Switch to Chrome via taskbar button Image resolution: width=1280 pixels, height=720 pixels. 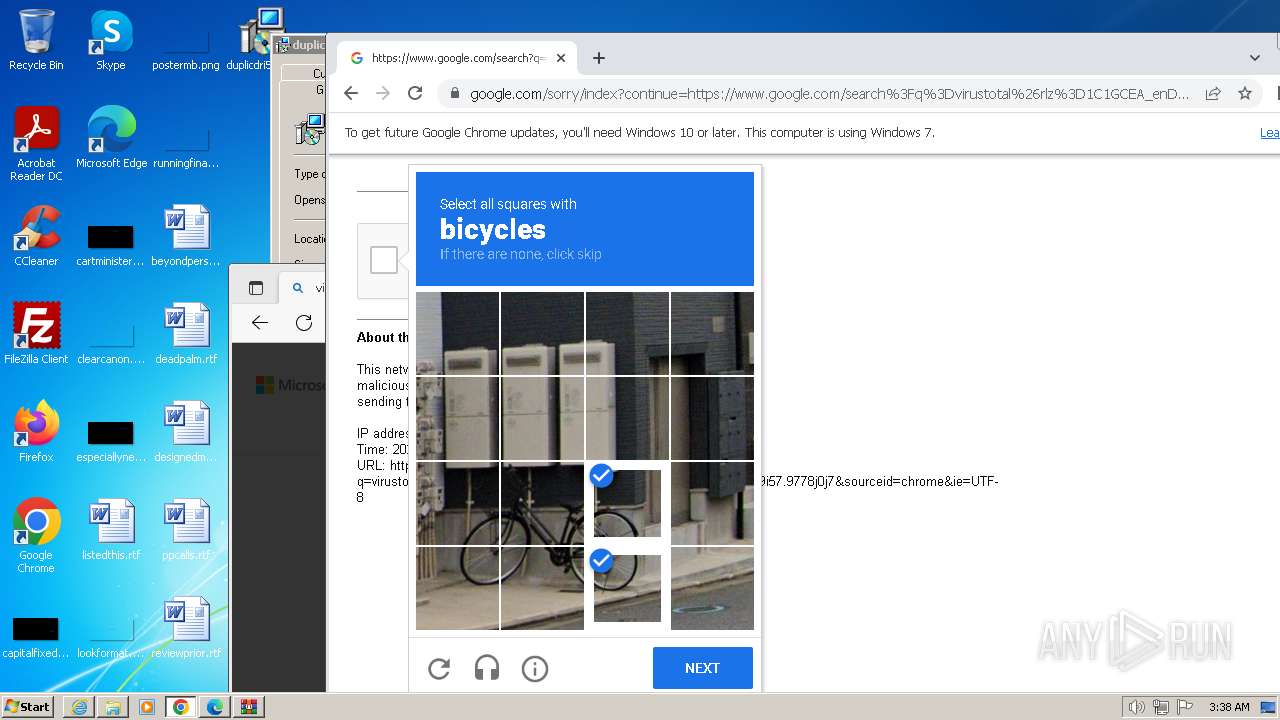point(181,707)
